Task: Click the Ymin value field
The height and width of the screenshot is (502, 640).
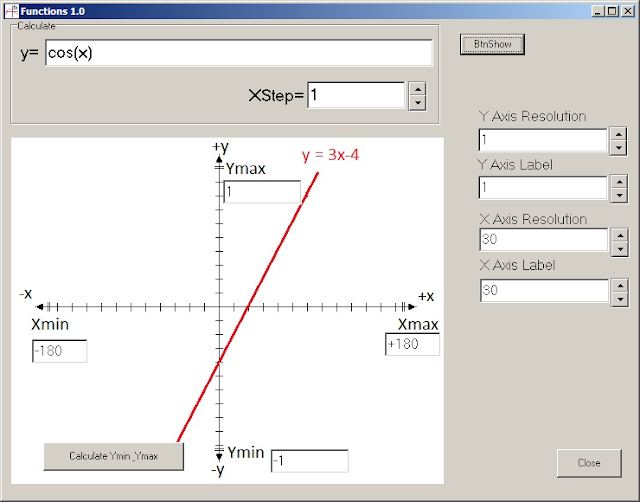Action: 310,461
